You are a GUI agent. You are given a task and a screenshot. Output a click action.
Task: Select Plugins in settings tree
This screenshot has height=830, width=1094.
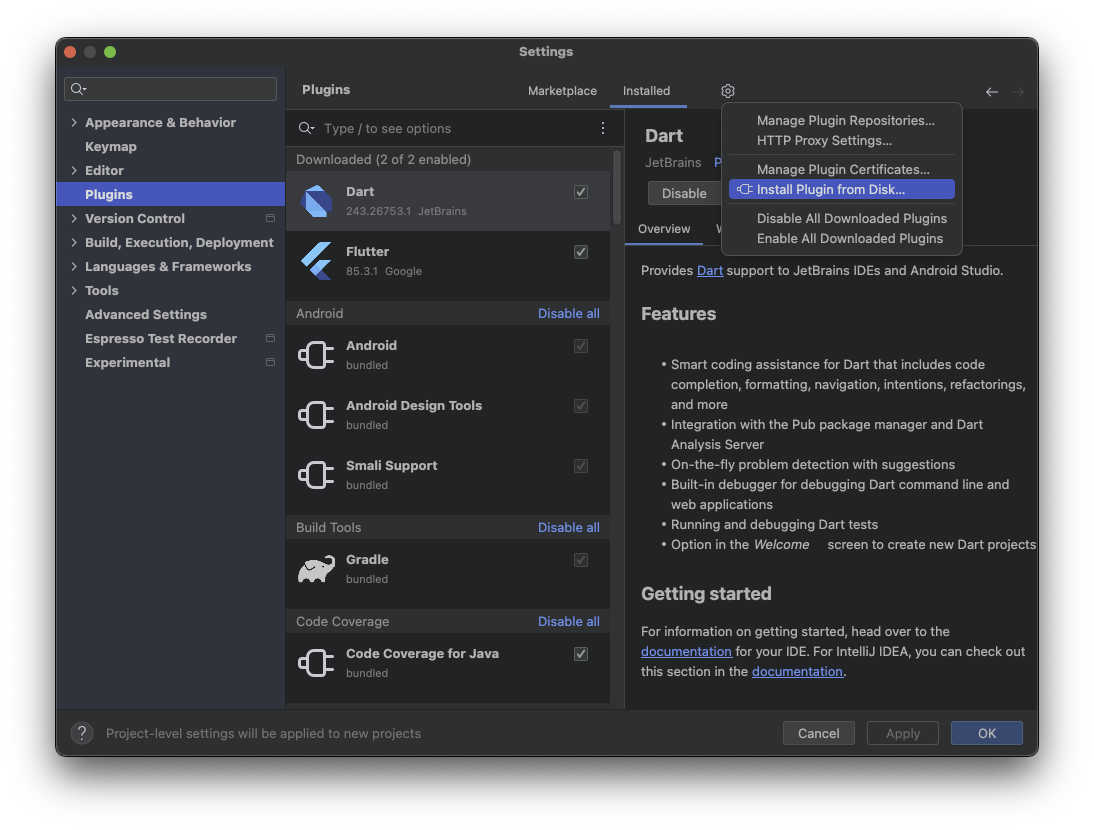[x=170, y=195]
